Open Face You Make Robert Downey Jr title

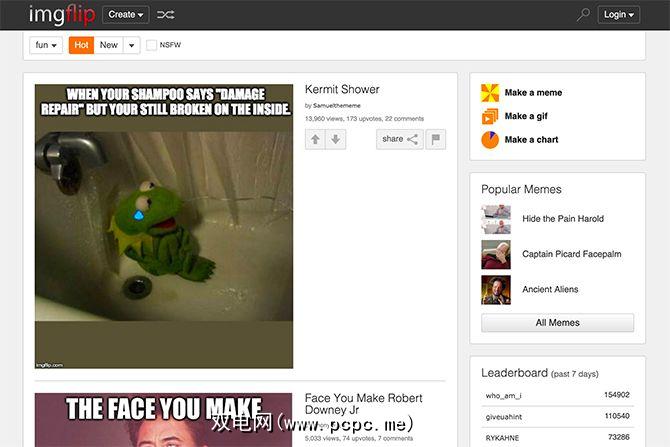click(x=363, y=404)
